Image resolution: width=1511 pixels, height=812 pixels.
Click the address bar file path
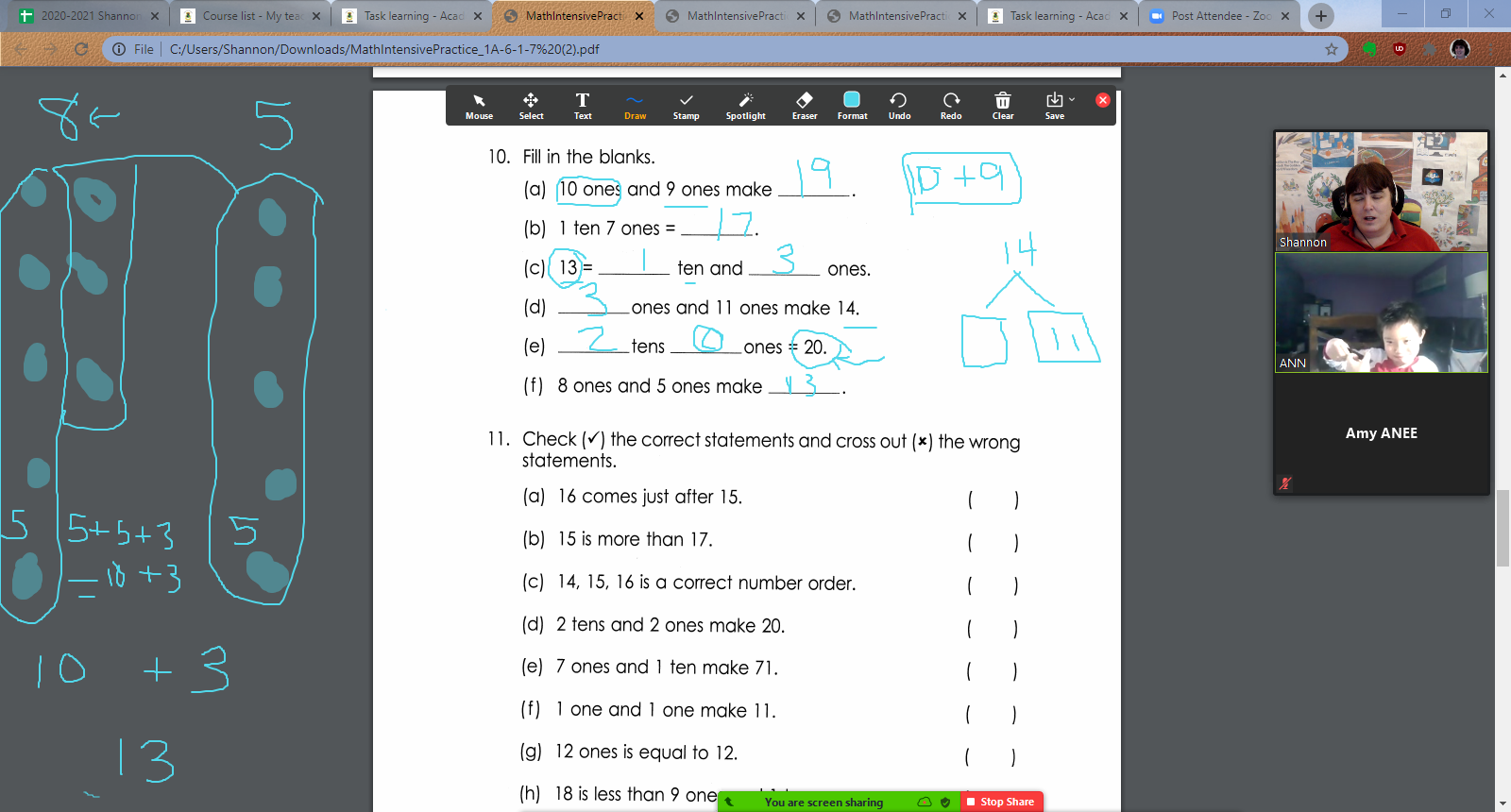(384, 49)
